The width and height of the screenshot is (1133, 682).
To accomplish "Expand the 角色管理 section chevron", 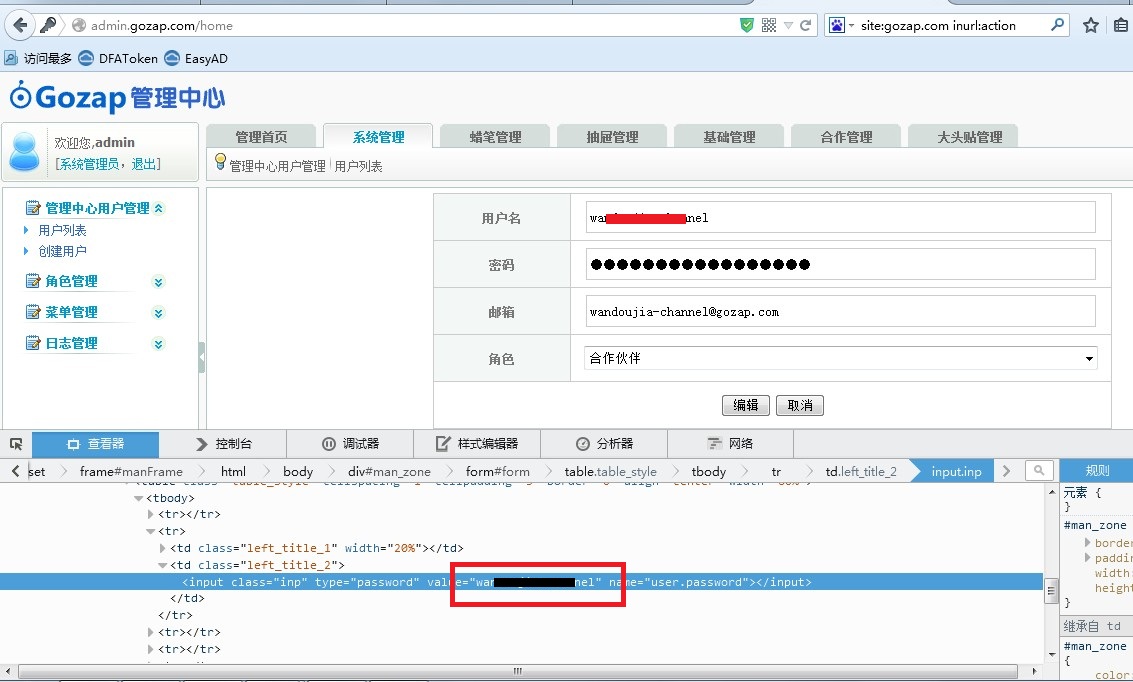I will pos(158,282).
